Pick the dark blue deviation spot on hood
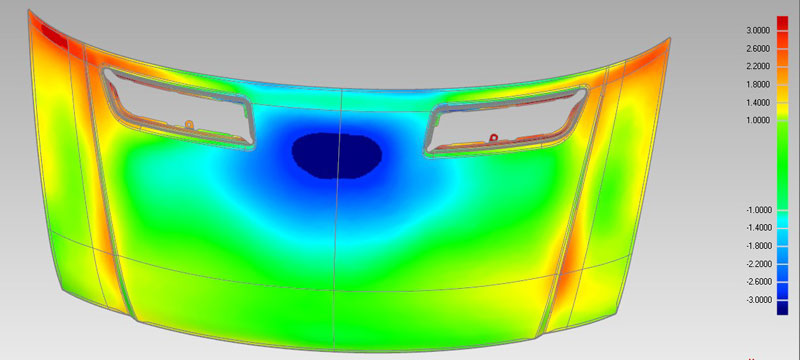This screenshot has height=360, width=800. (x=337, y=156)
